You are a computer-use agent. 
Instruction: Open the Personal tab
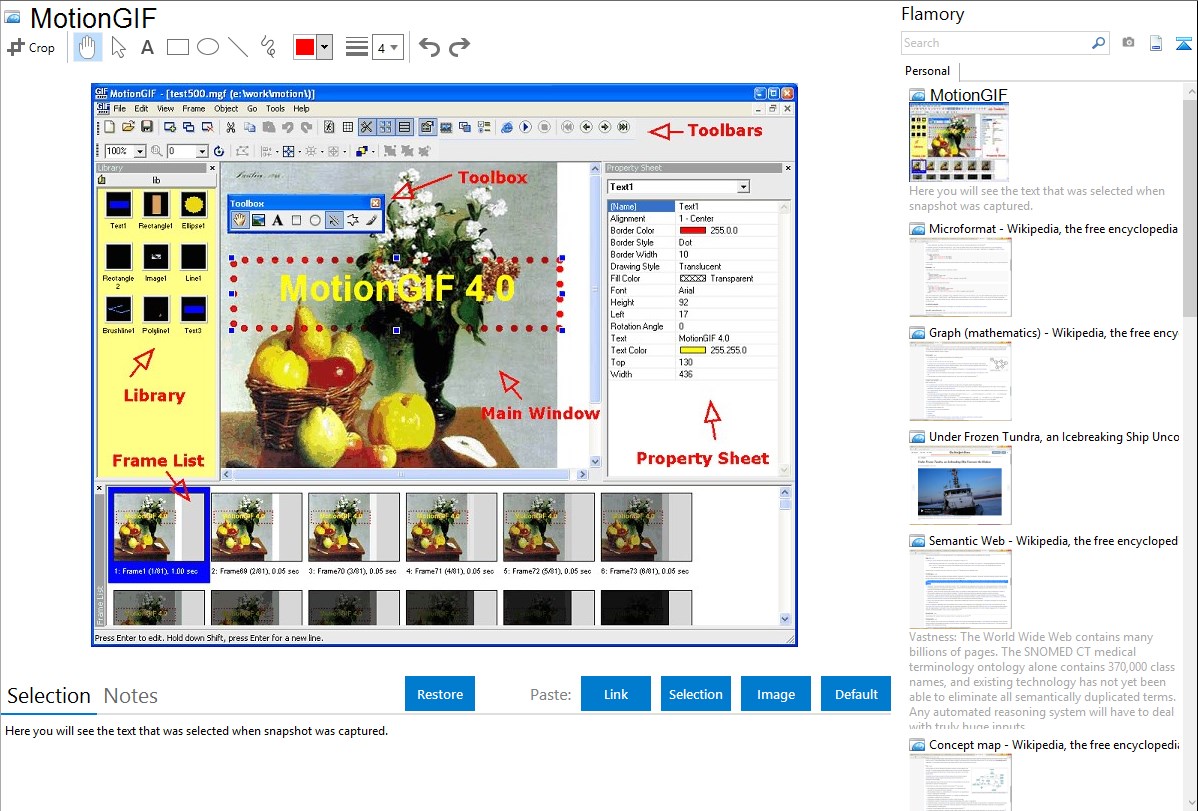[x=927, y=70]
